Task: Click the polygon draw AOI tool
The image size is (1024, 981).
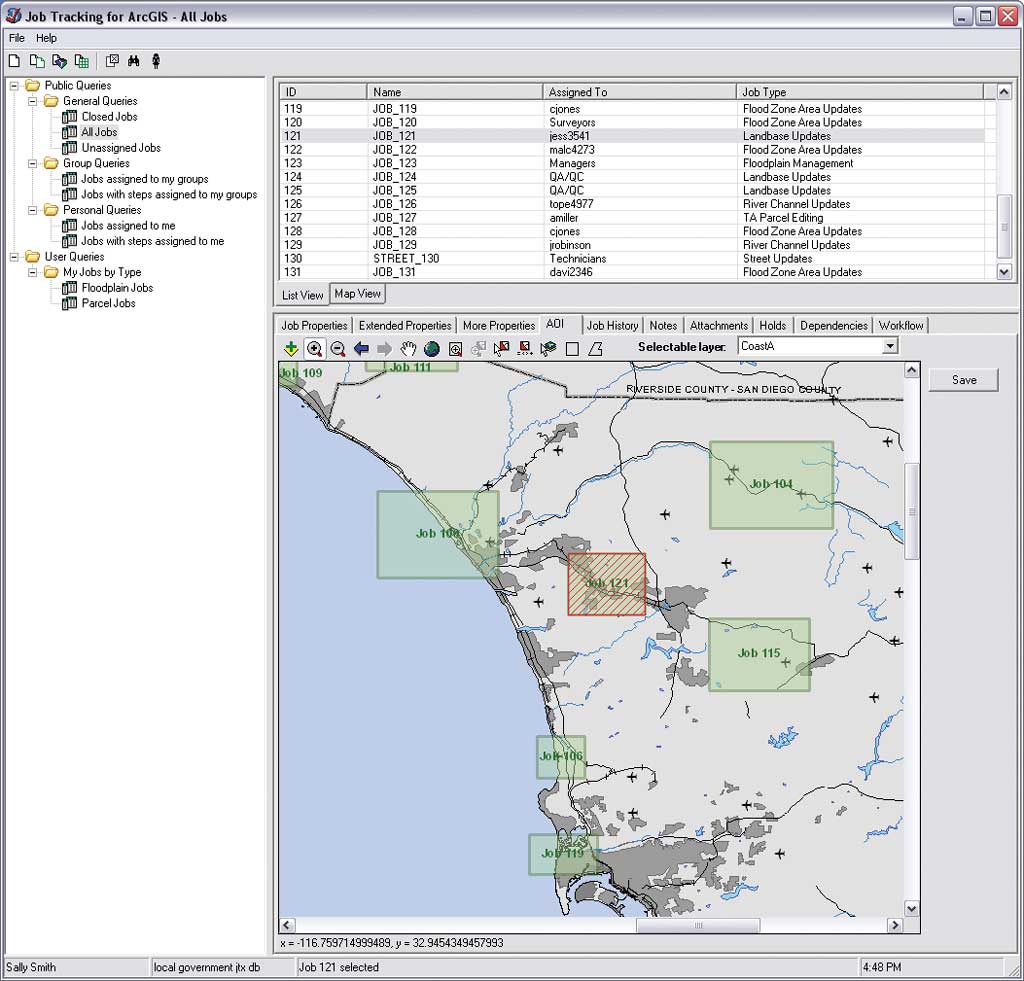Action: tap(595, 349)
